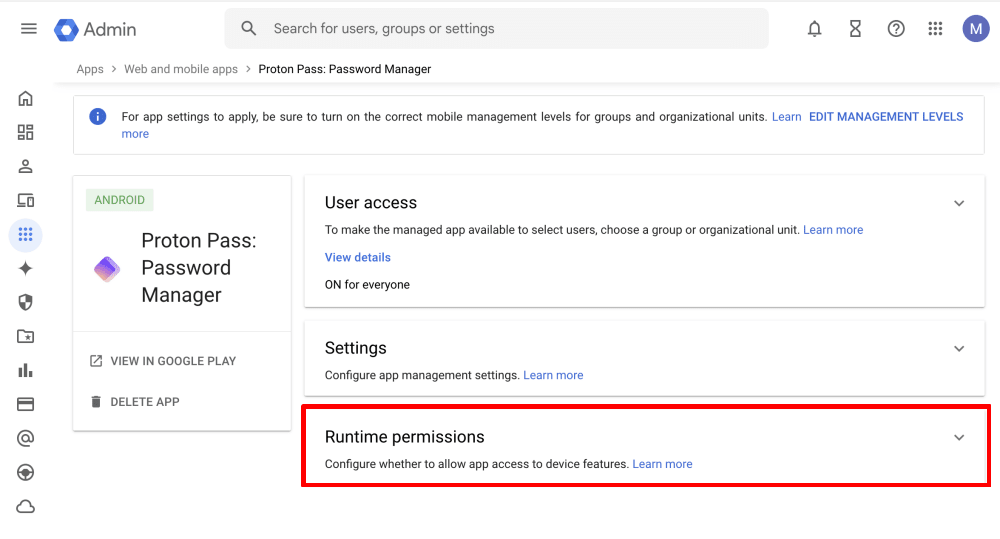Open Account at-sign icon in sidebar

[x=26, y=438]
